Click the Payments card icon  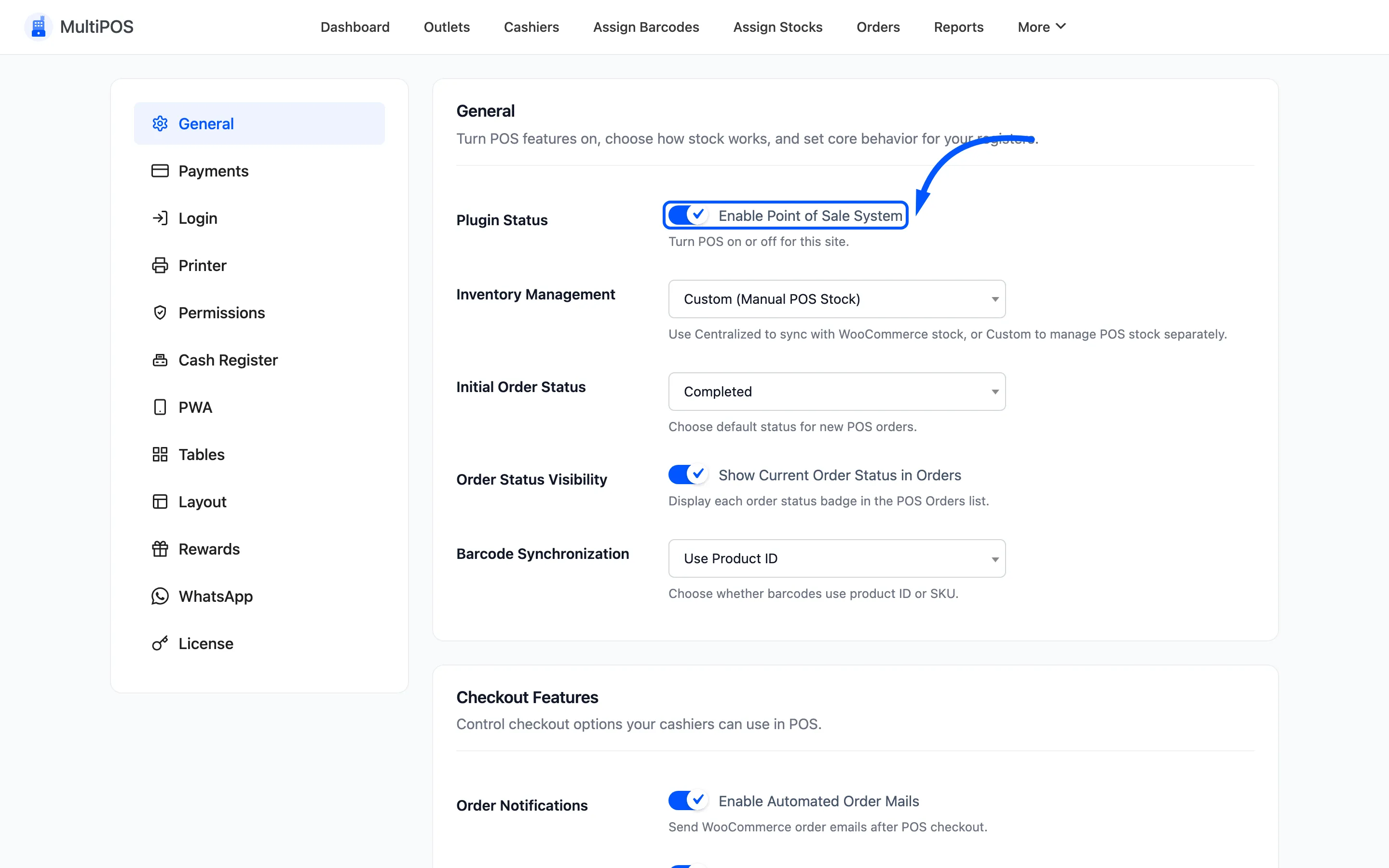point(160,171)
